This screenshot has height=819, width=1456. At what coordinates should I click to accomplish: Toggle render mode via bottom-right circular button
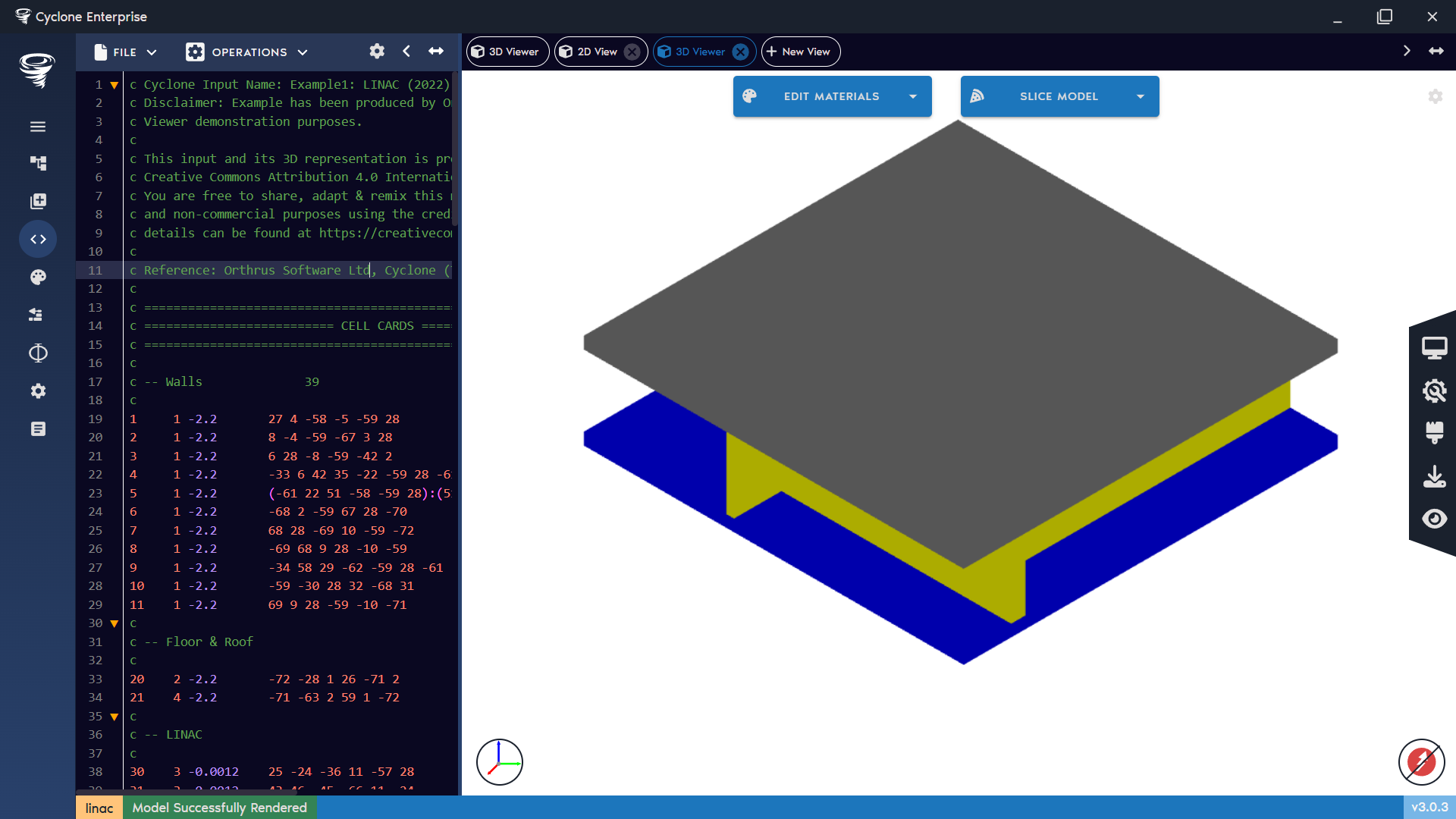point(1421,762)
